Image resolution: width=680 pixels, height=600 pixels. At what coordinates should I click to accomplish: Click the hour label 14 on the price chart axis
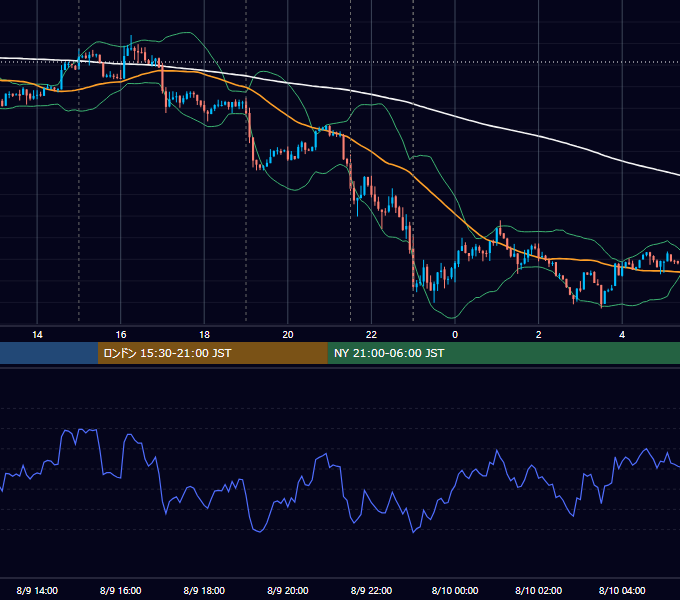click(x=37, y=335)
